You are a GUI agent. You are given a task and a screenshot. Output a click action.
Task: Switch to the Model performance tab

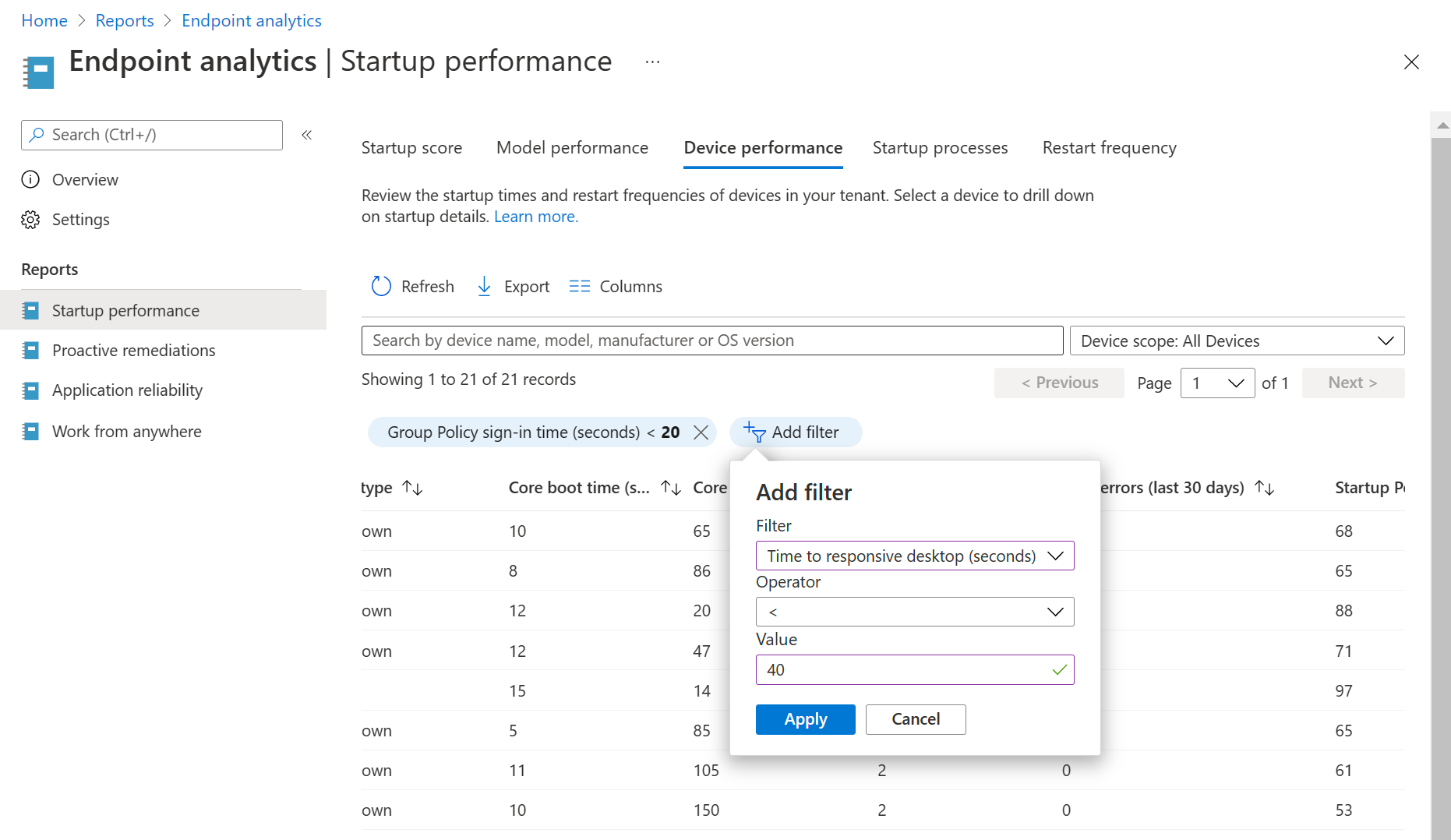(x=573, y=147)
